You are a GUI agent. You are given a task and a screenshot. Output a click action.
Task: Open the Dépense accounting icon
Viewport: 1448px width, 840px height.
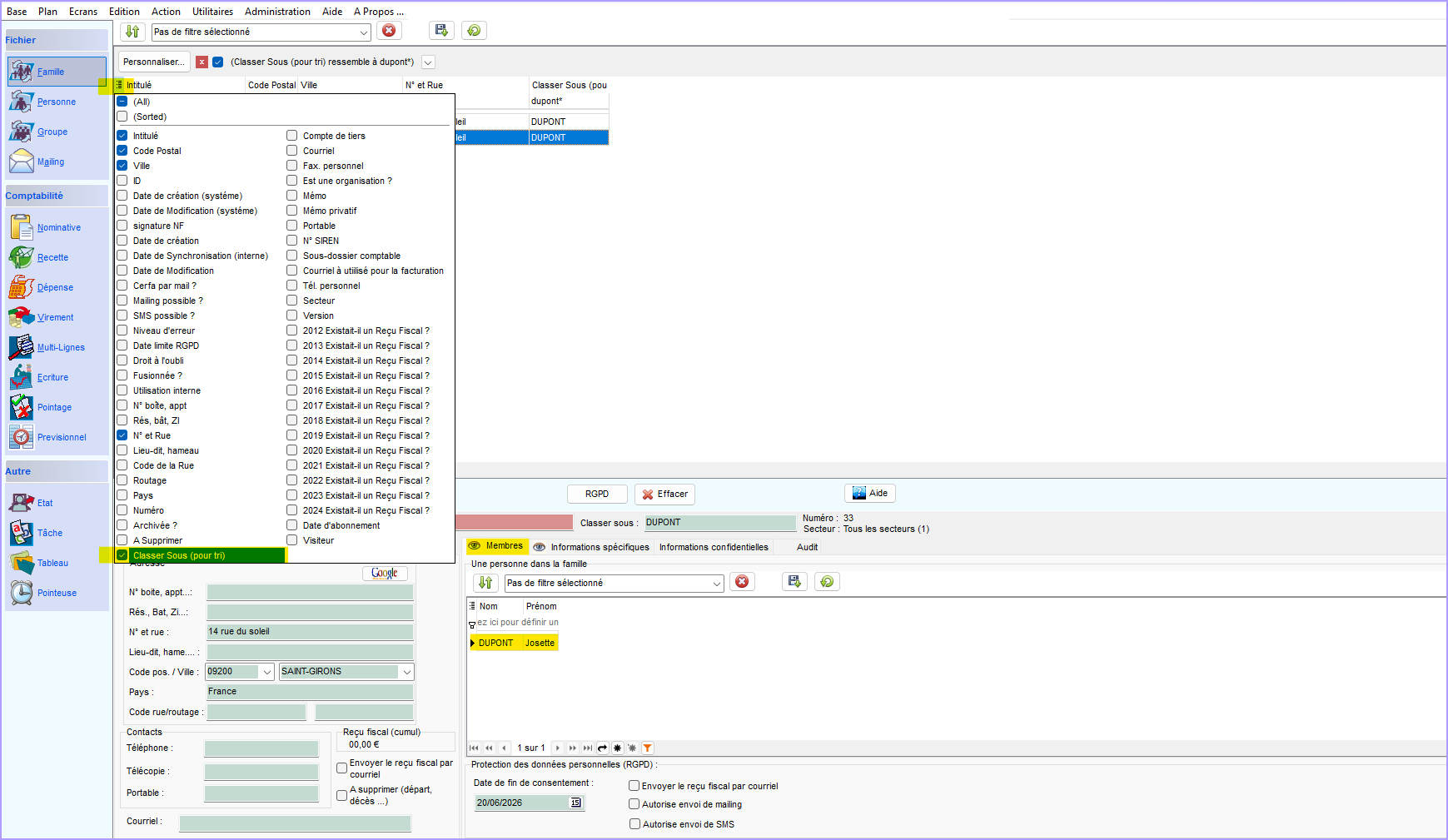(22, 287)
